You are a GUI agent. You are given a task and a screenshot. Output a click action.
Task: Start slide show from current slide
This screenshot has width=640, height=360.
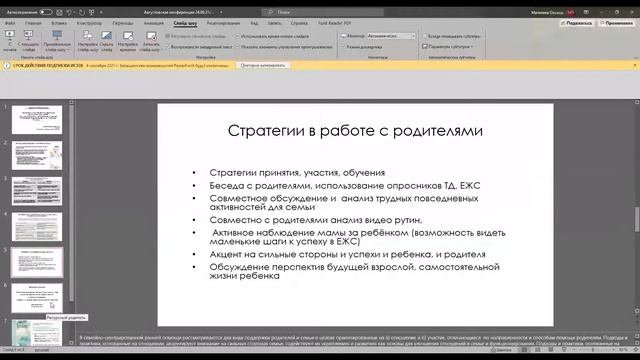click(28, 41)
